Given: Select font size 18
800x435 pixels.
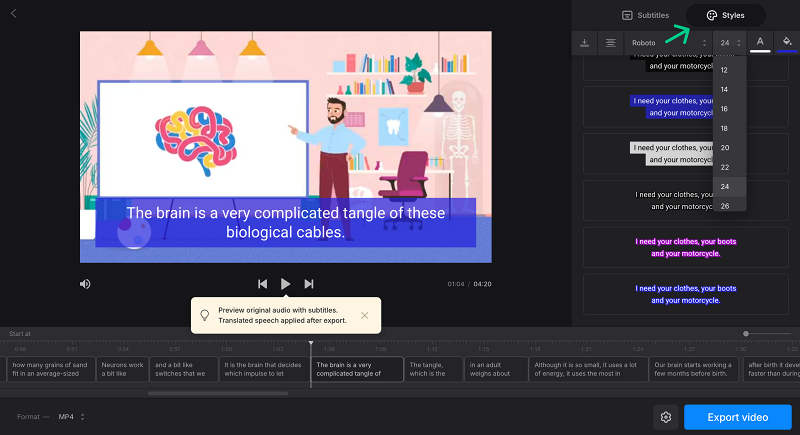Looking at the screenshot, I should click(x=730, y=129).
